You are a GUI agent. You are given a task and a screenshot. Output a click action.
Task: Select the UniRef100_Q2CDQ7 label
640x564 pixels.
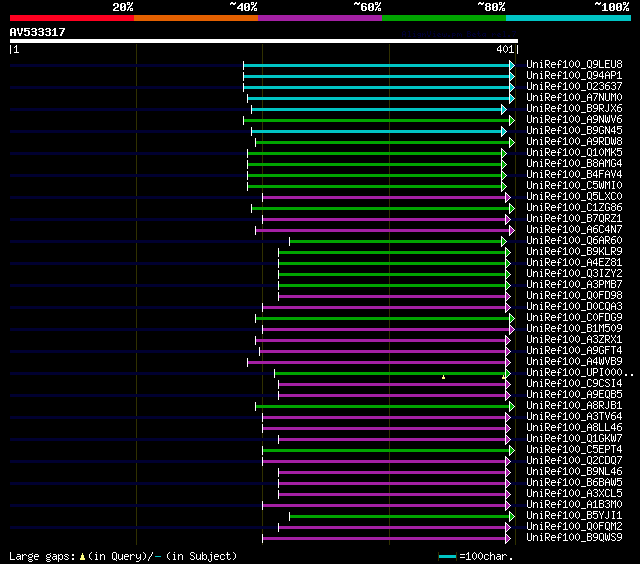point(574,461)
